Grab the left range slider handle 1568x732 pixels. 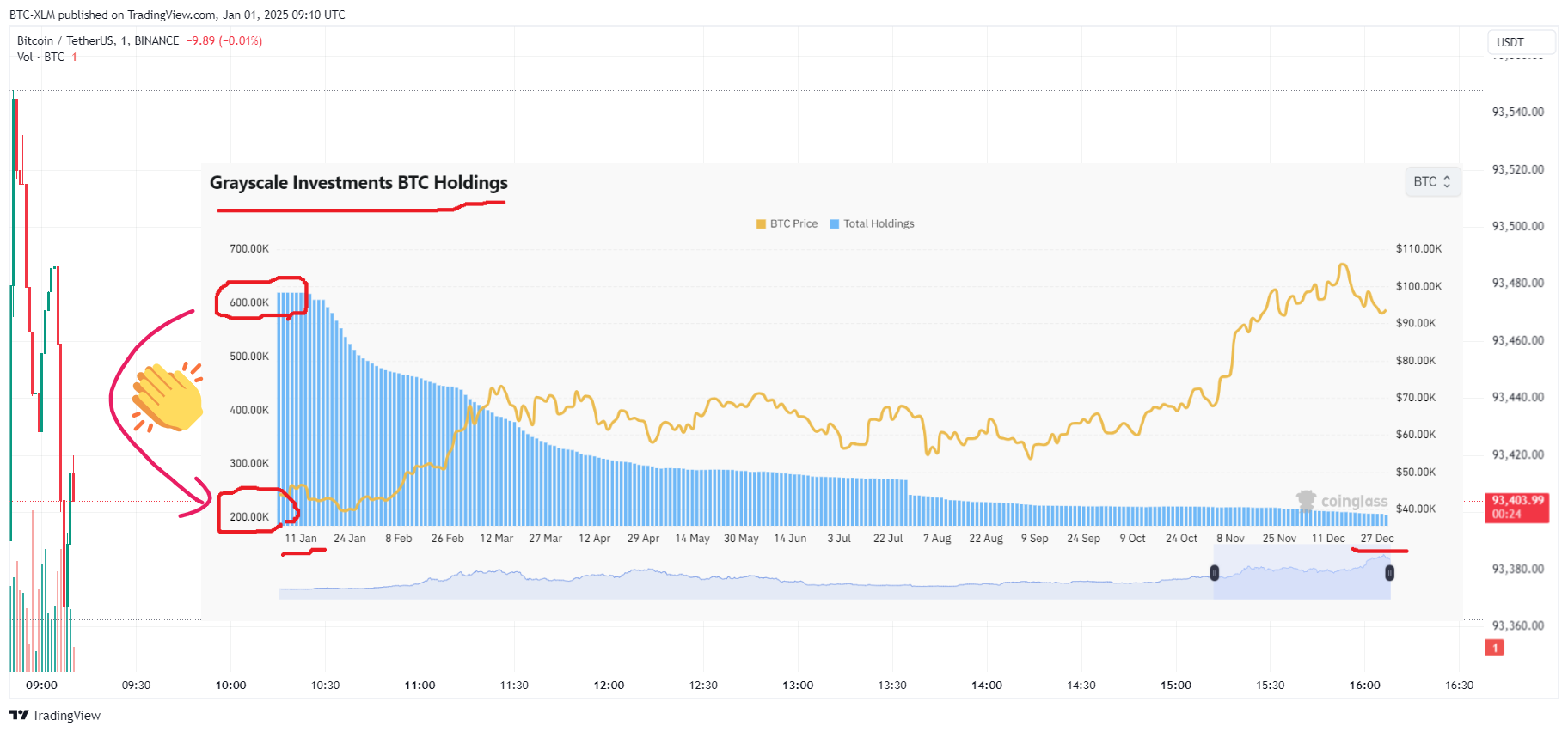(x=1215, y=572)
